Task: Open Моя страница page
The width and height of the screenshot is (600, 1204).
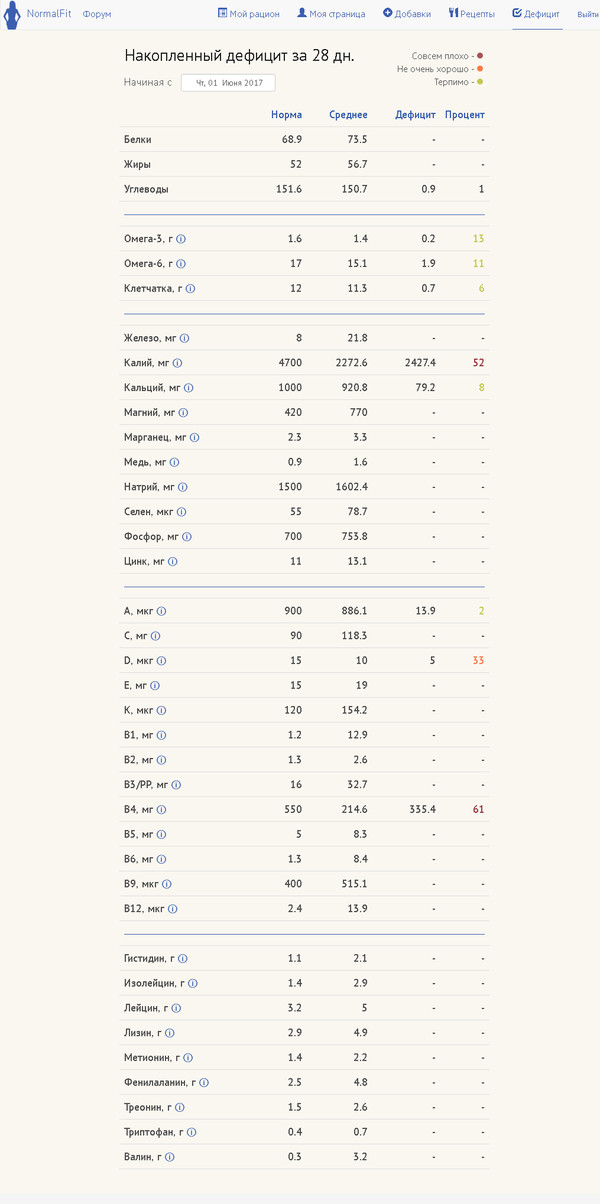Action: tap(331, 14)
